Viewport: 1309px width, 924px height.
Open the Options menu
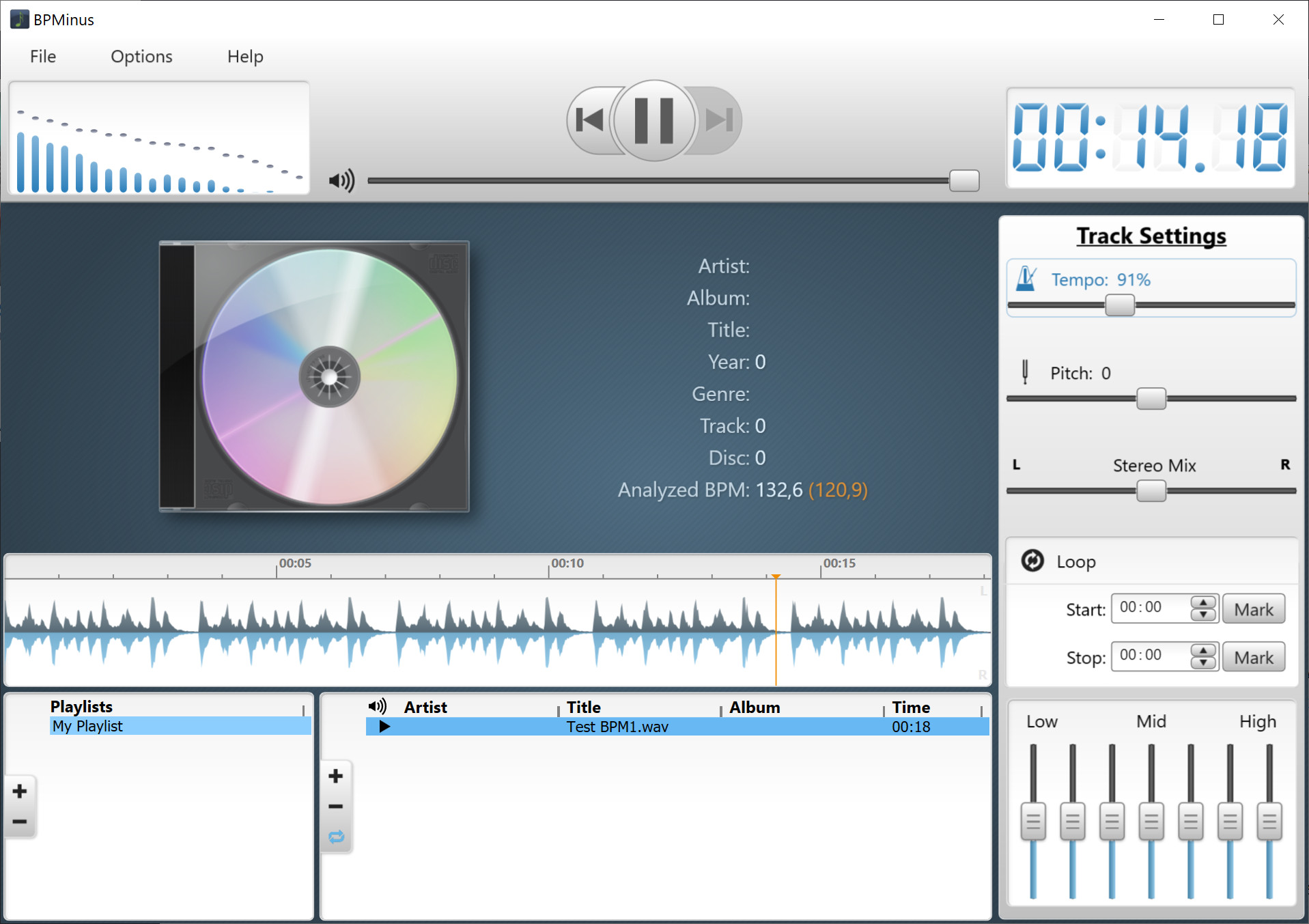[x=141, y=57]
